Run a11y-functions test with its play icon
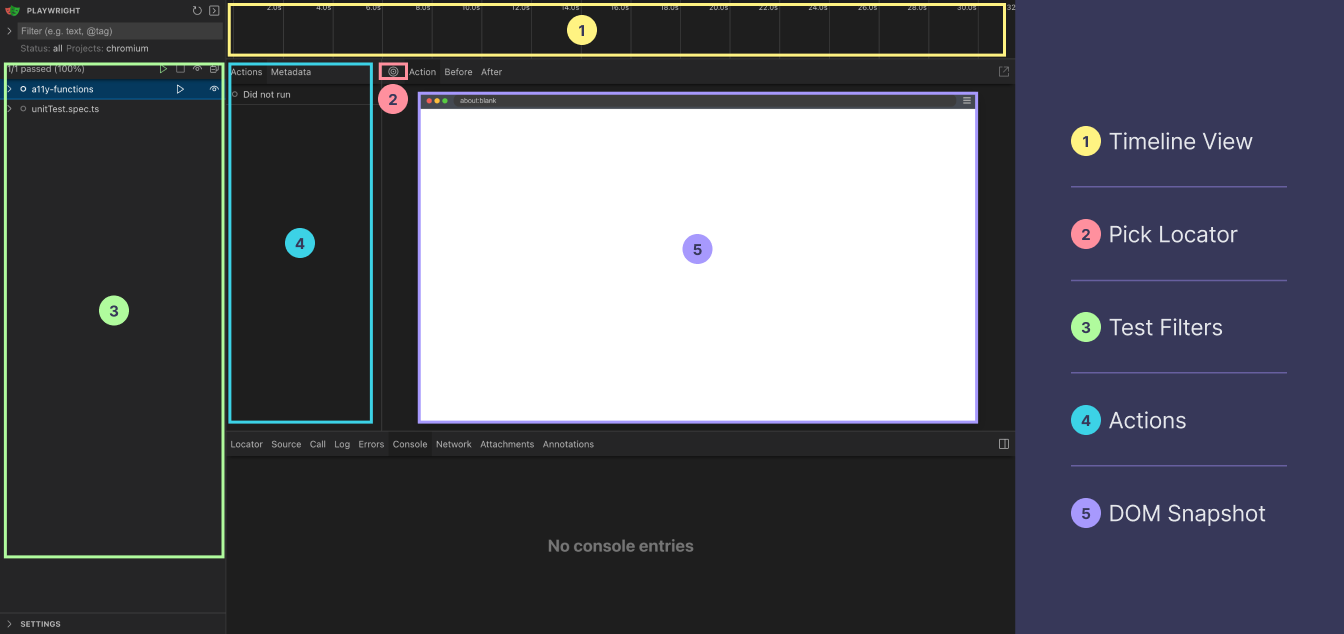 coord(181,89)
